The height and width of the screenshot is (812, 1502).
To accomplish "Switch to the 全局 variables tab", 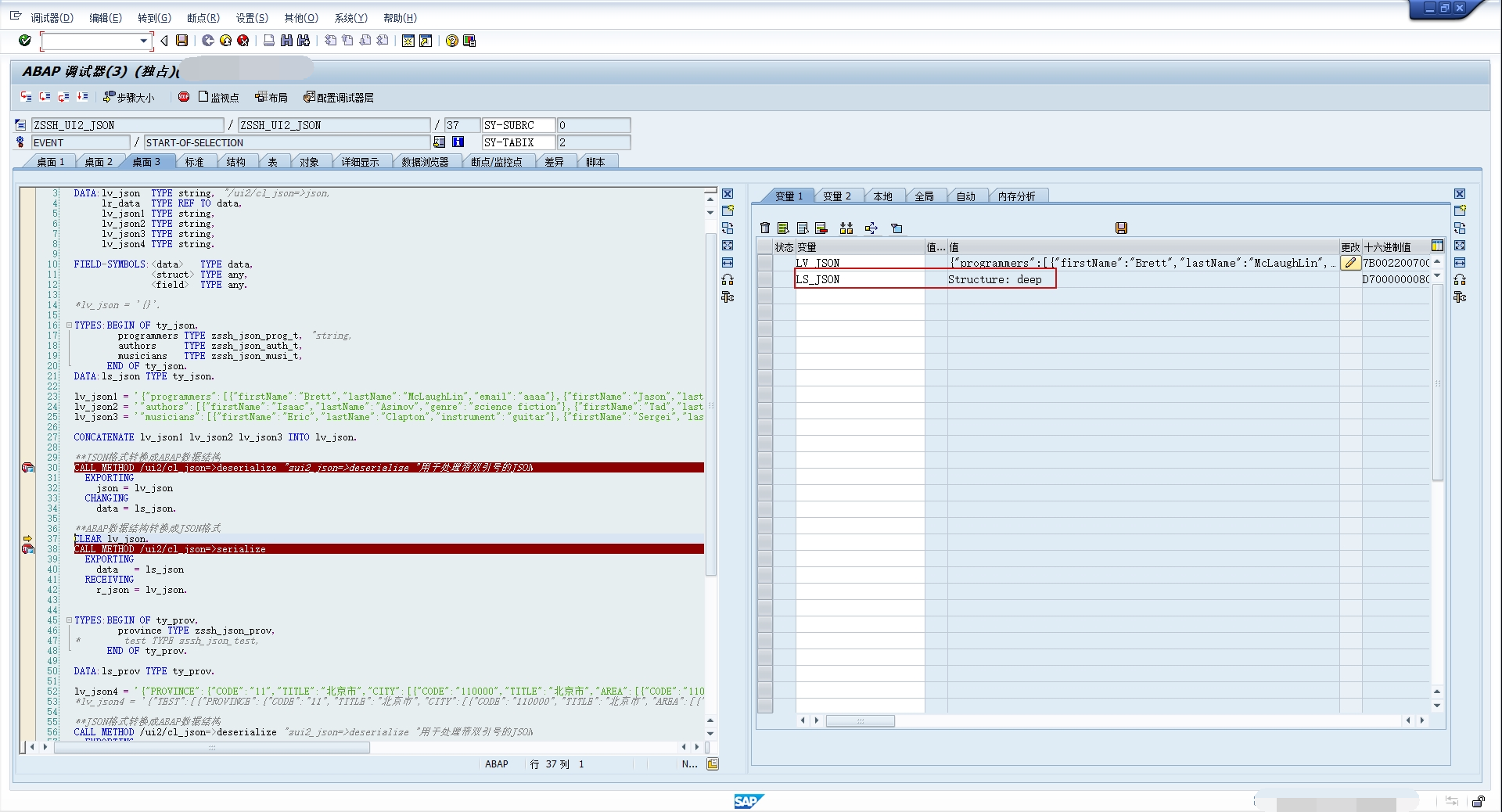I will tap(924, 196).
